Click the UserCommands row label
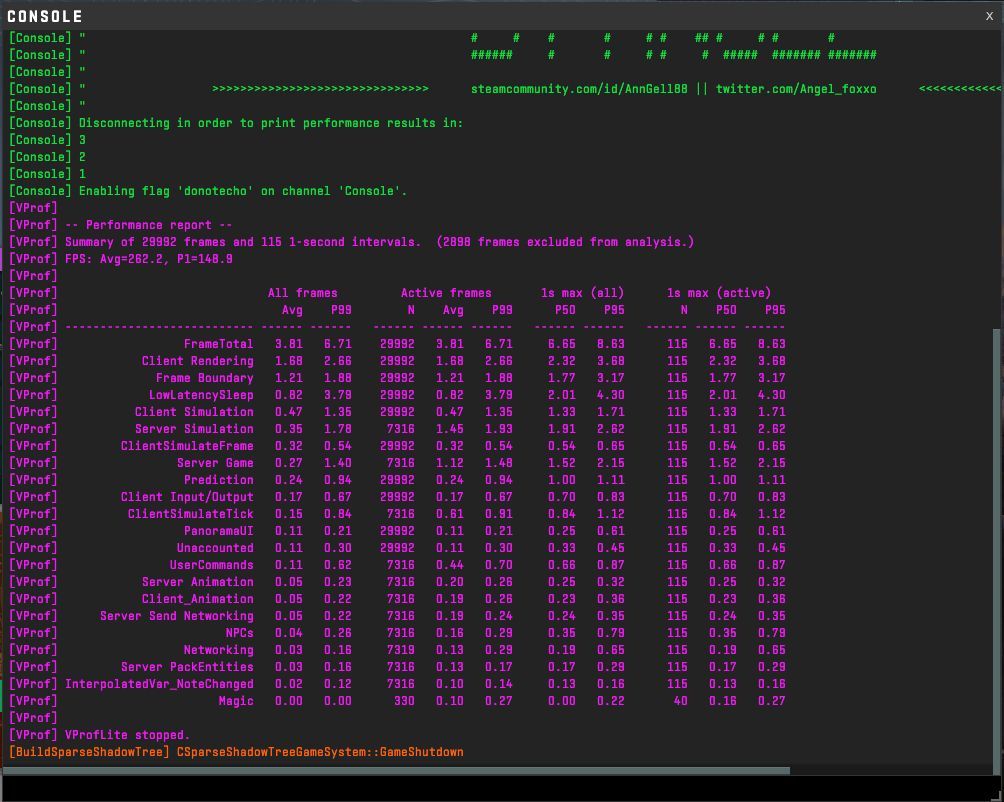 tap(211, 565)
